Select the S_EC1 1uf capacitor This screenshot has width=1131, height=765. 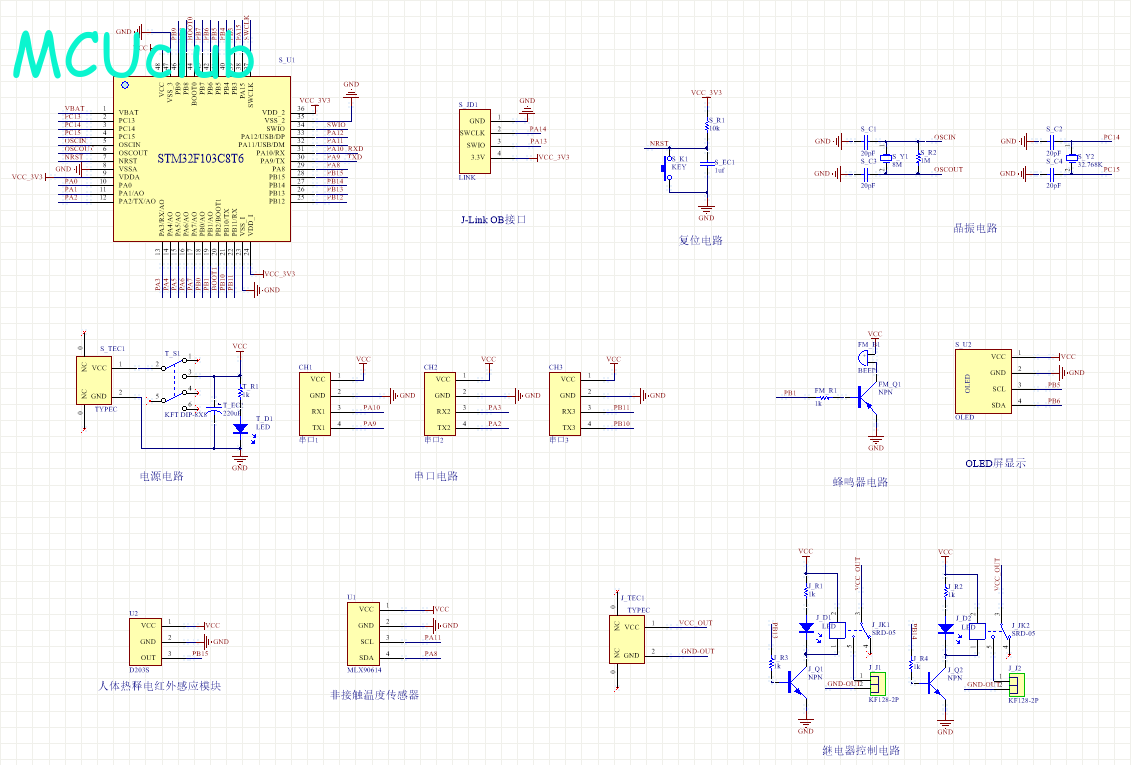(708, 164)
